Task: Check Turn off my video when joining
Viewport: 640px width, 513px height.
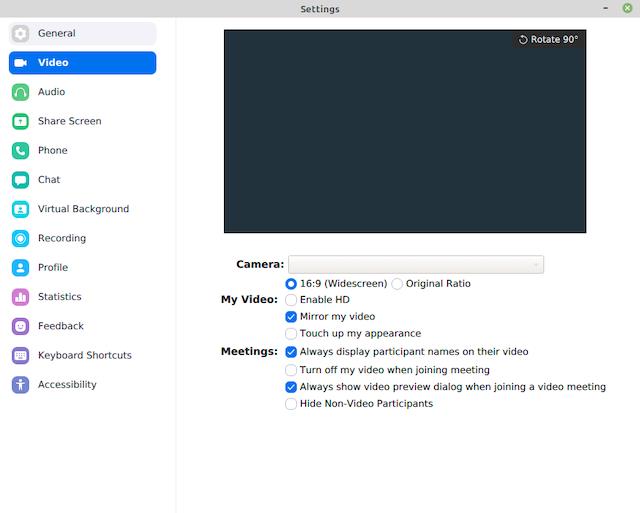Action: coord(291,370)
